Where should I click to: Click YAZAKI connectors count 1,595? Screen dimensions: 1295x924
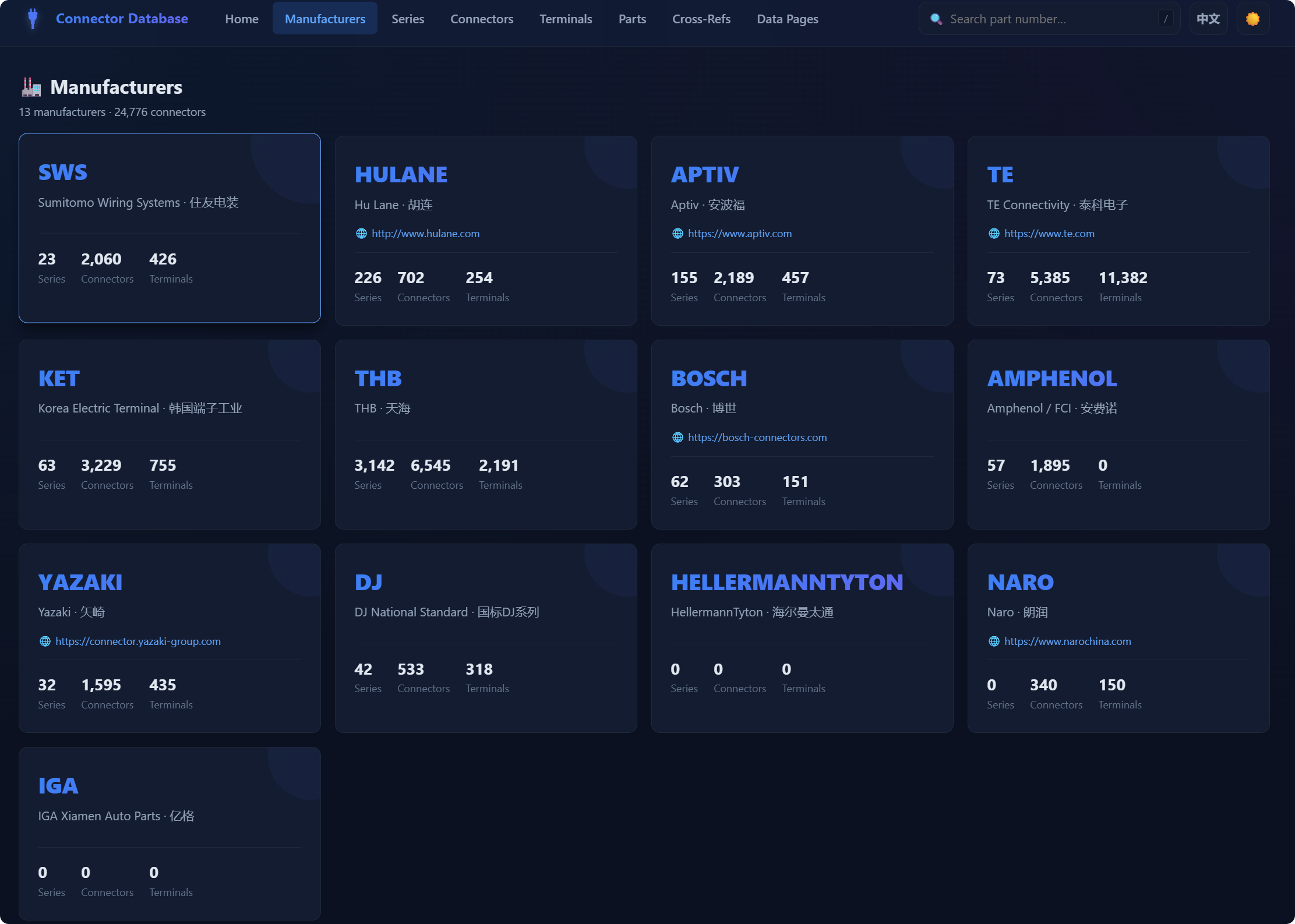[101, 685]
